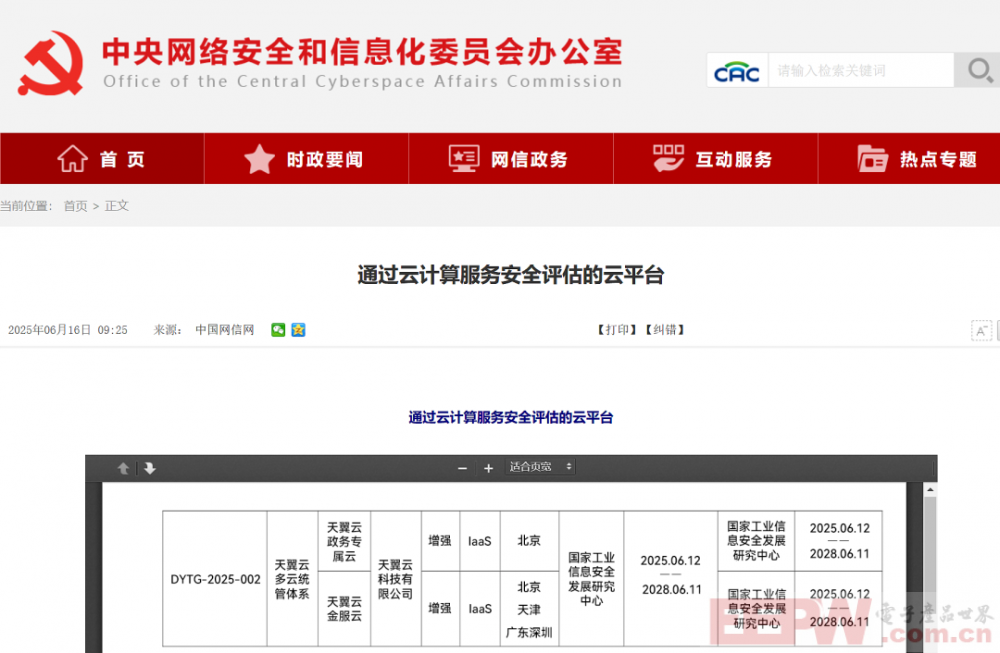Click the 广东深圳 location text
The width and height of the screenshot is (1000, 653).
(529, 633)
